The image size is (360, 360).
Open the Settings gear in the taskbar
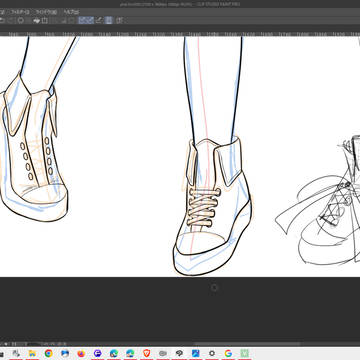pos(212,353)
